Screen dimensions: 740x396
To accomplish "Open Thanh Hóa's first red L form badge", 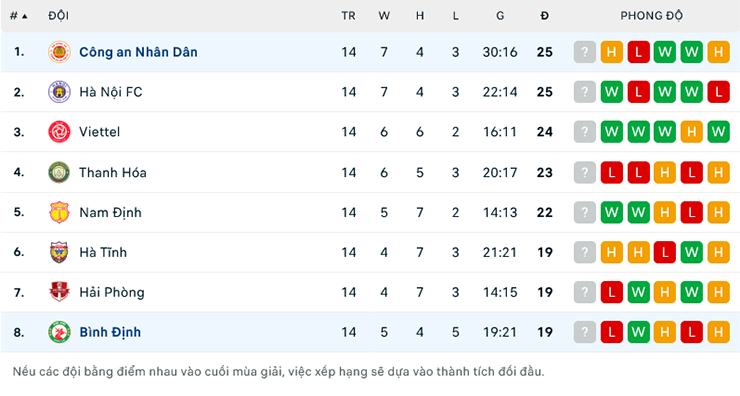I will tap(612, 172).
